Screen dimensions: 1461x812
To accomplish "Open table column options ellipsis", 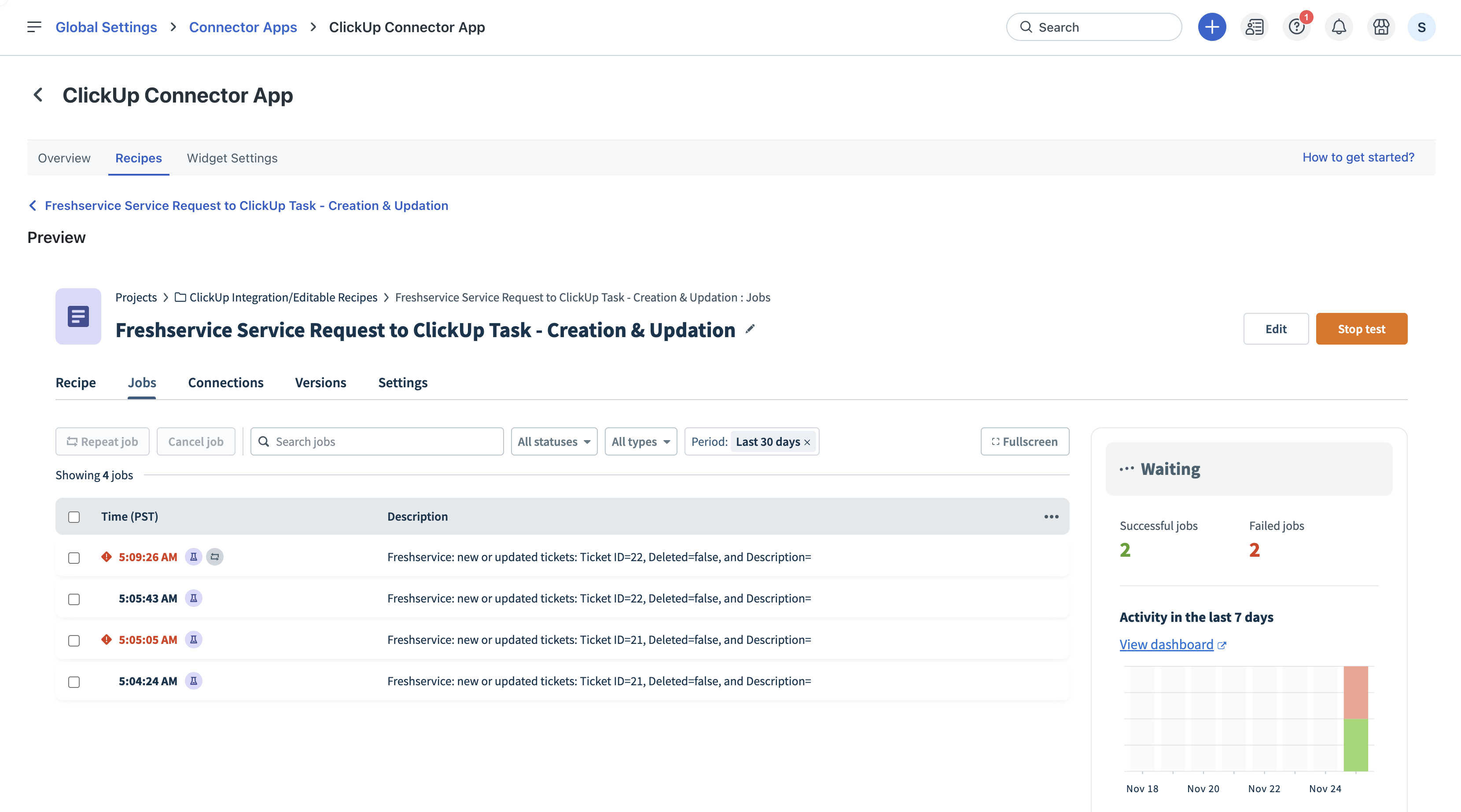I will [1051, 517].
